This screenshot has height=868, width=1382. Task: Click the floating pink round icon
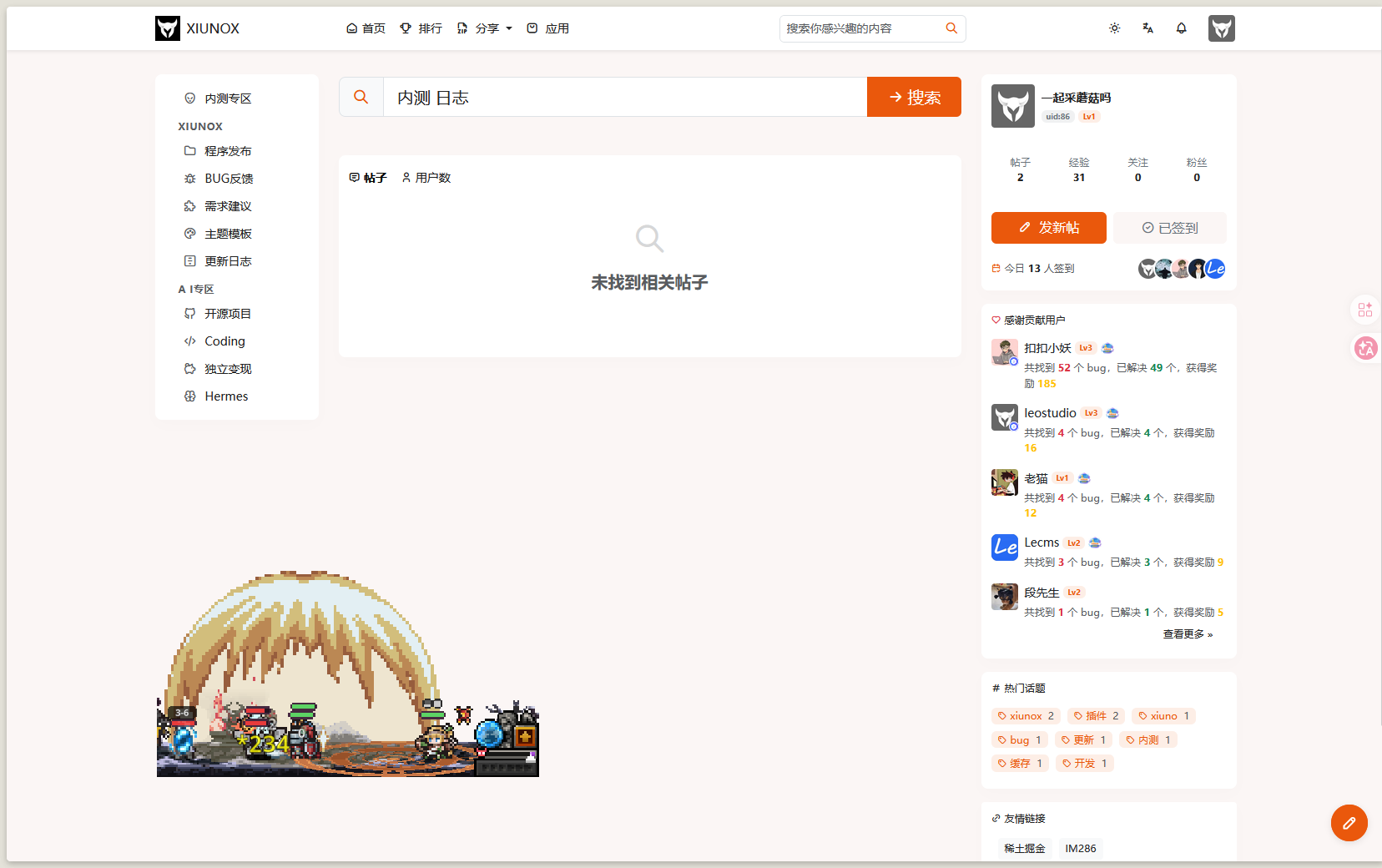1365,348
